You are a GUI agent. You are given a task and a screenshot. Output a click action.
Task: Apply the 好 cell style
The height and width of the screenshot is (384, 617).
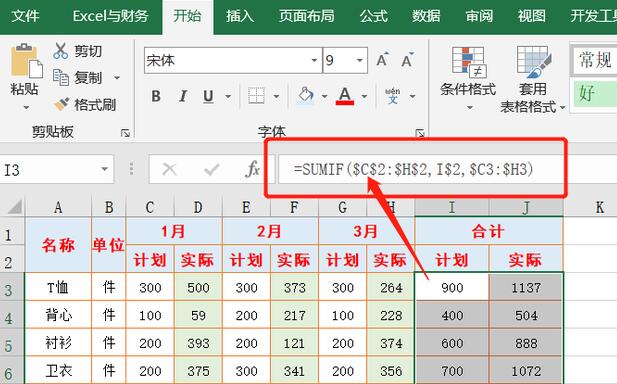coord(595,94)
